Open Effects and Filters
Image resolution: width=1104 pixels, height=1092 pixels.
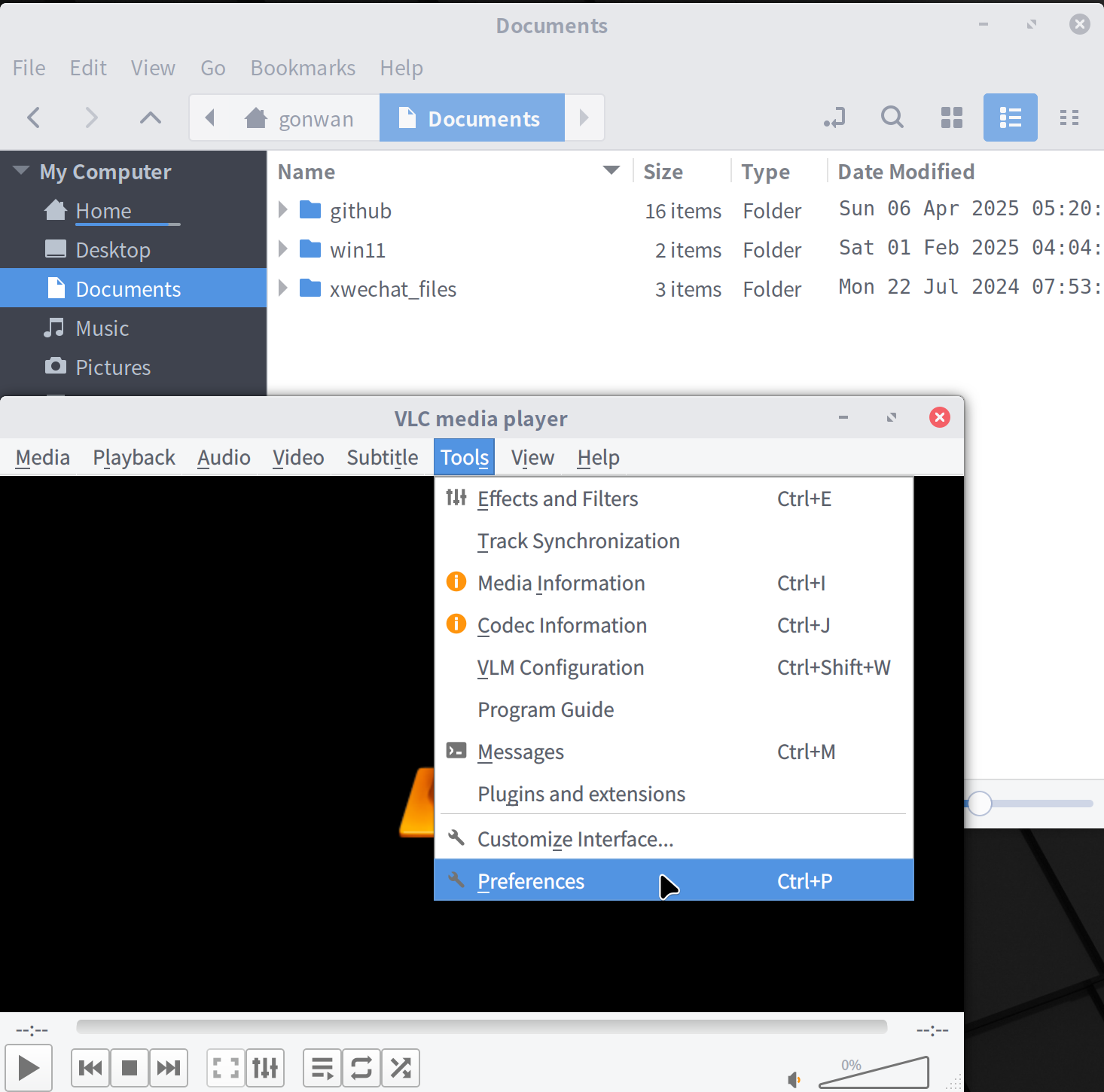(674, 499)
